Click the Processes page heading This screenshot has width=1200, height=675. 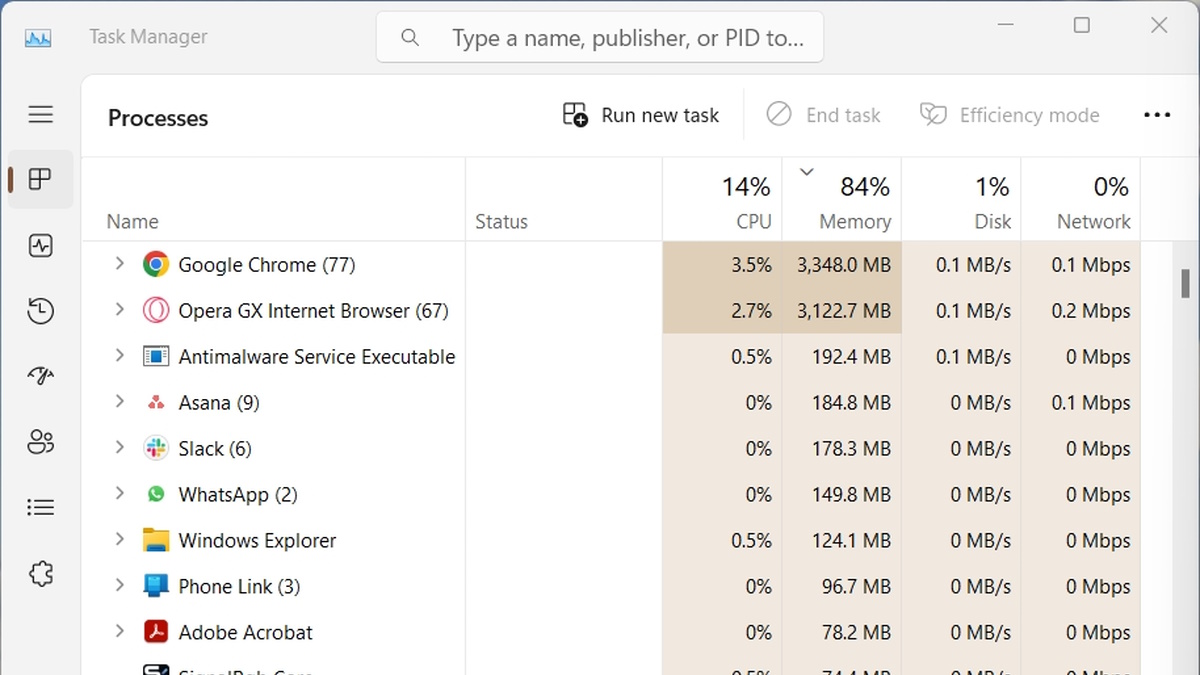pos(158,118)
